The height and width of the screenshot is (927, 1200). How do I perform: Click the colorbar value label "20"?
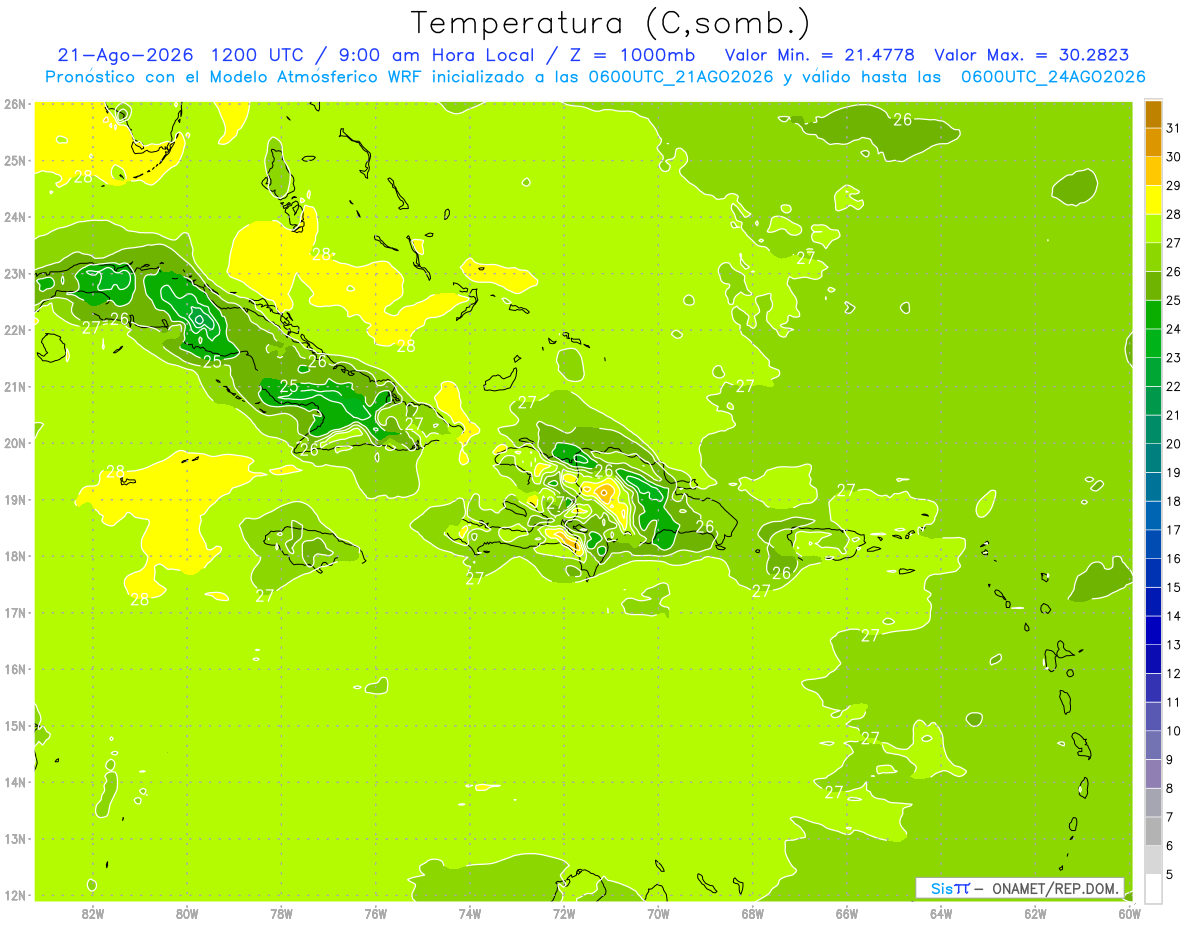coord(1173,444)
